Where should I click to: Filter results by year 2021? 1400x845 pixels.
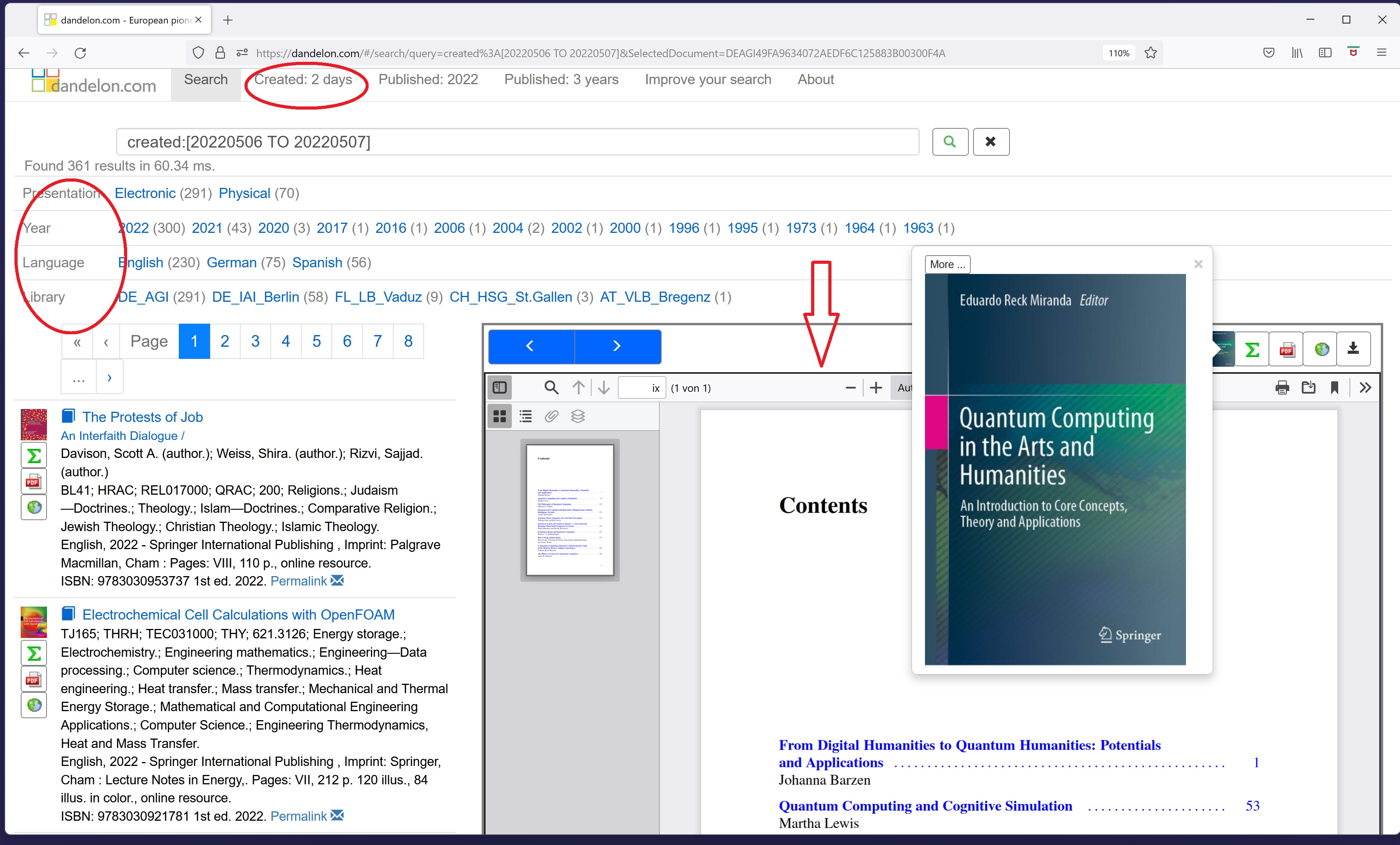(207, 228)
